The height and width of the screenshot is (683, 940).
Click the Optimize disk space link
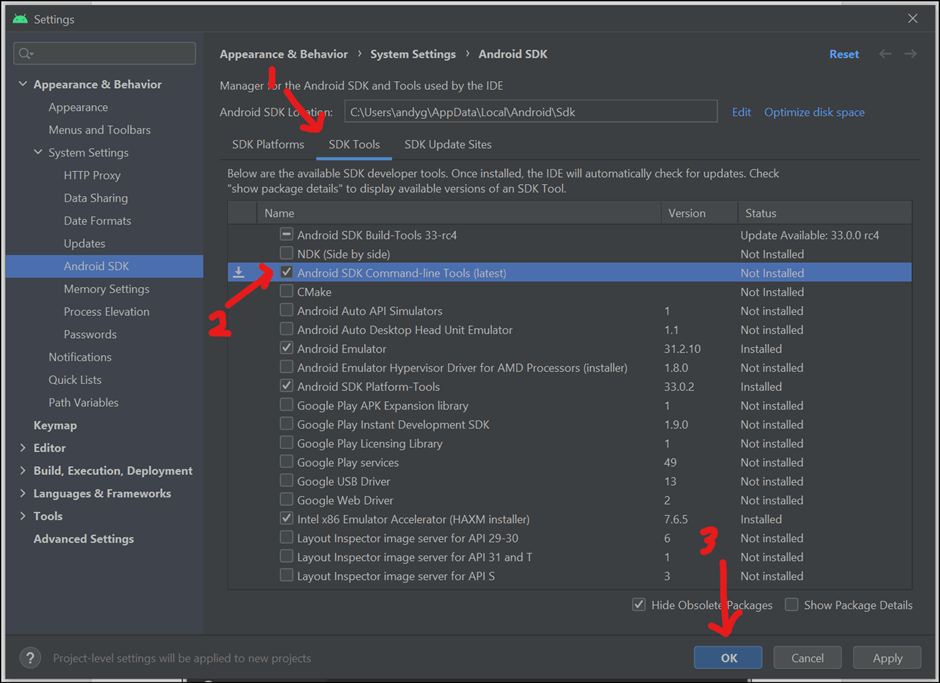click(x=814, y=112)
